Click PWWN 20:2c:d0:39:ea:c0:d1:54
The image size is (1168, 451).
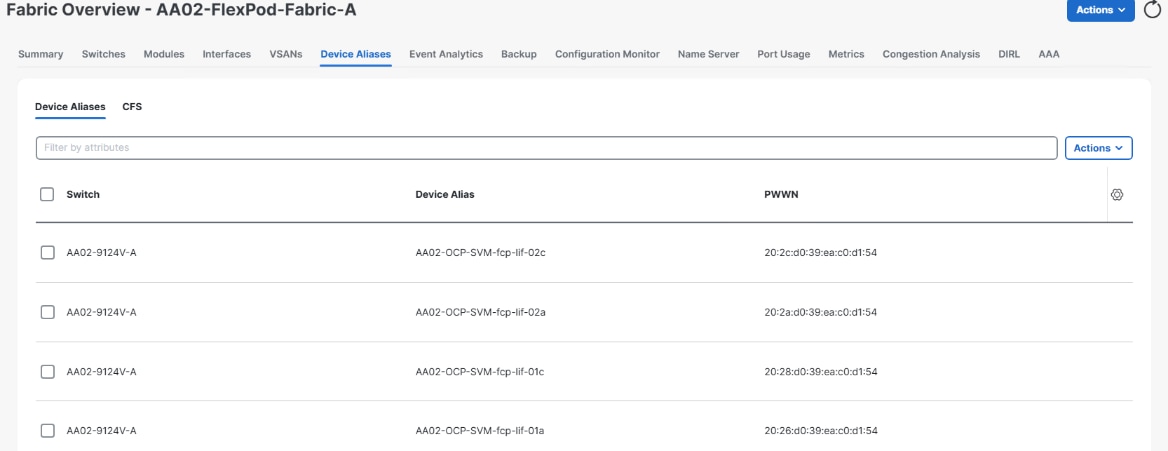[x=821, y=253]
